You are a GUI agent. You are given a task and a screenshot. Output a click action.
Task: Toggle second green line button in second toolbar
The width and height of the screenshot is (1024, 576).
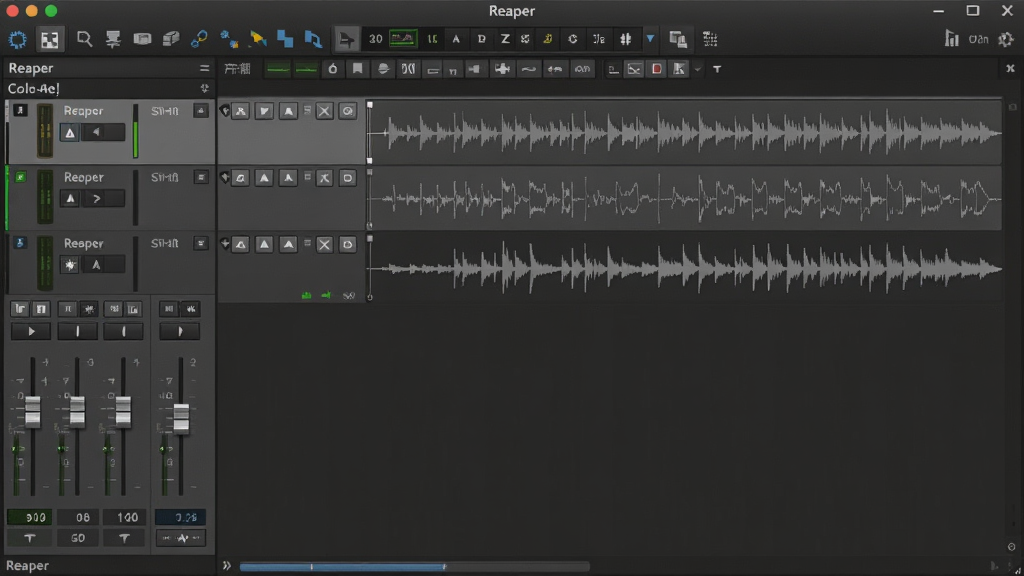tap(306, 69)
